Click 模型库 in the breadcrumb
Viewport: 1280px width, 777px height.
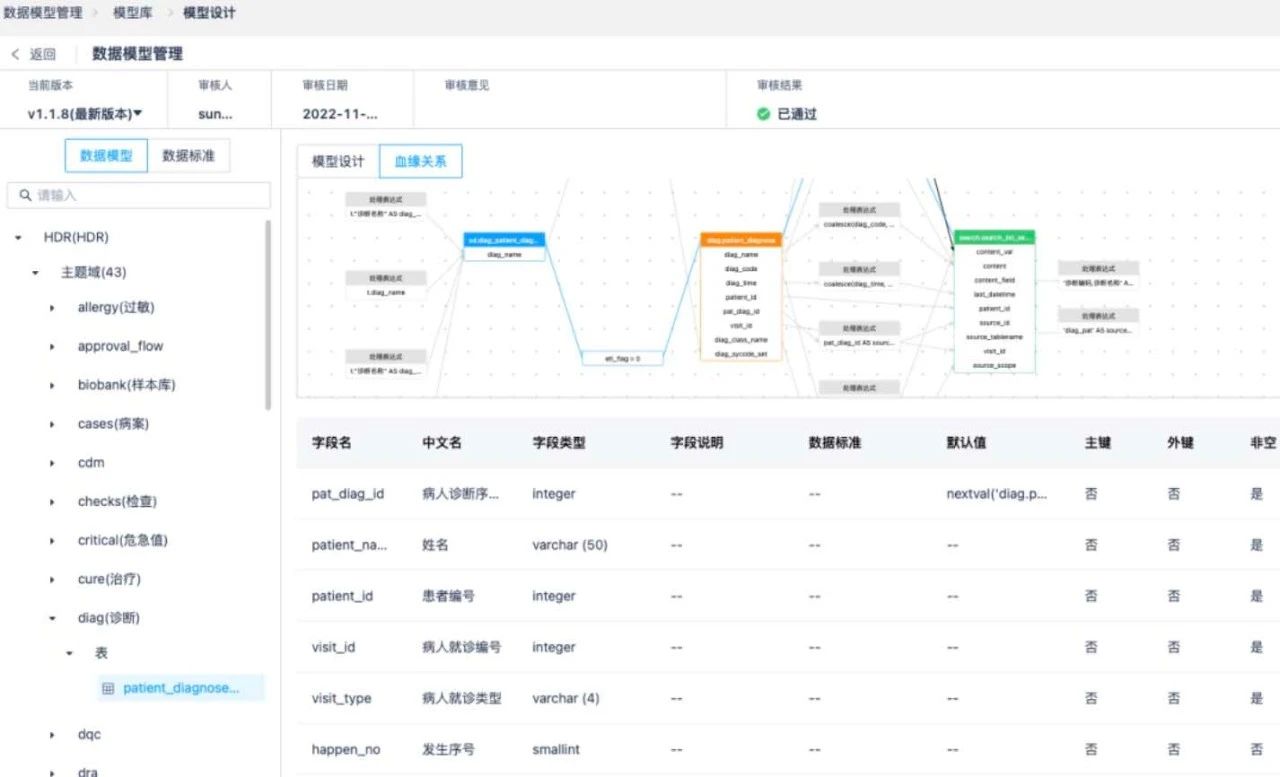click(x=132, y=13)
